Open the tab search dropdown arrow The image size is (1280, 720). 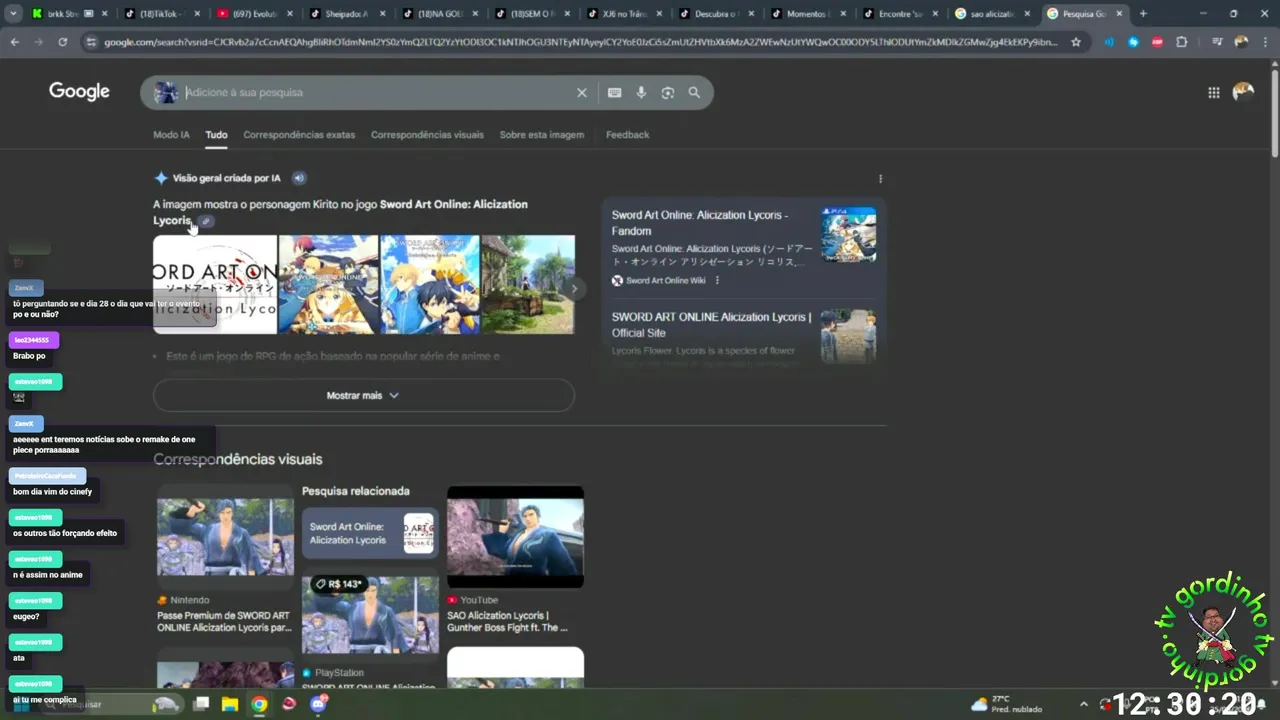[x=14, y=14]
